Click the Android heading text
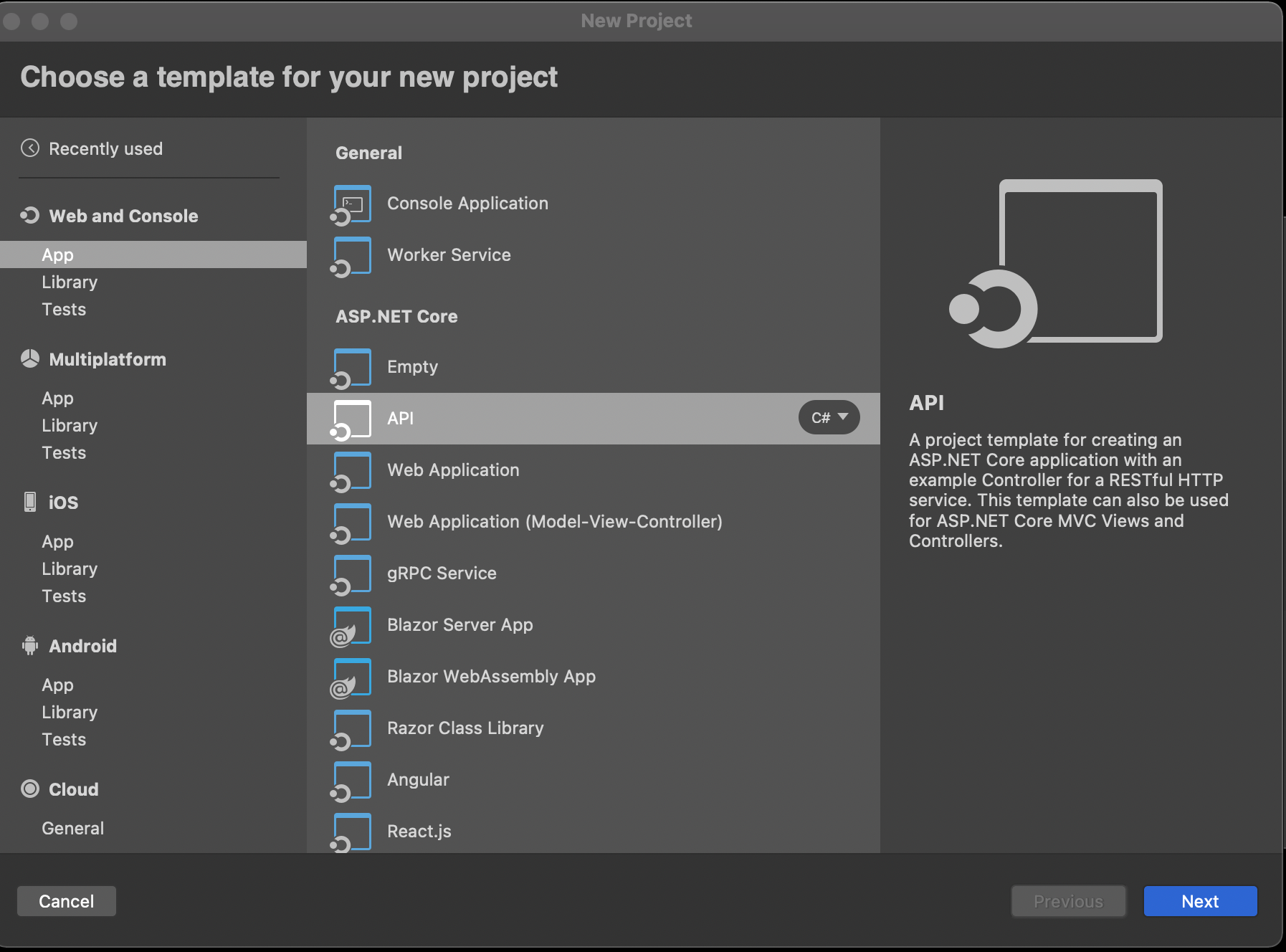1286x952 pixels. tap(82, 646)
